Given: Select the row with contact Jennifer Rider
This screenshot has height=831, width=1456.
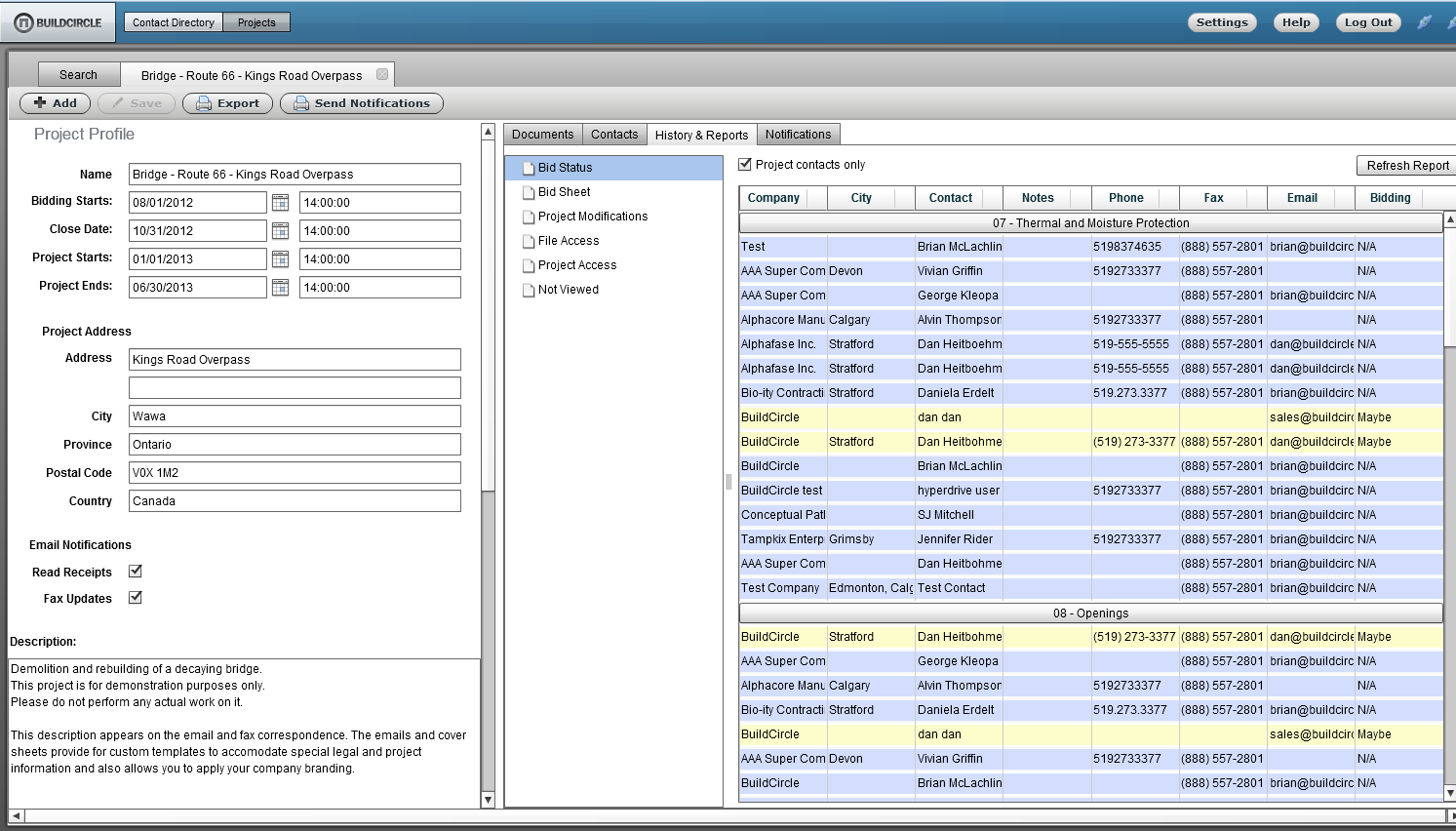Looking at the screenshot, I should pyautogui.click(x=1091, y=539).
